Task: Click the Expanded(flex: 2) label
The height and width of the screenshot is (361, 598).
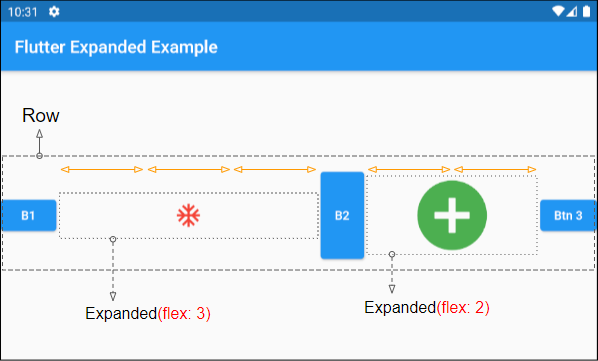Action: pyautogui.click(x=427, y=308)
